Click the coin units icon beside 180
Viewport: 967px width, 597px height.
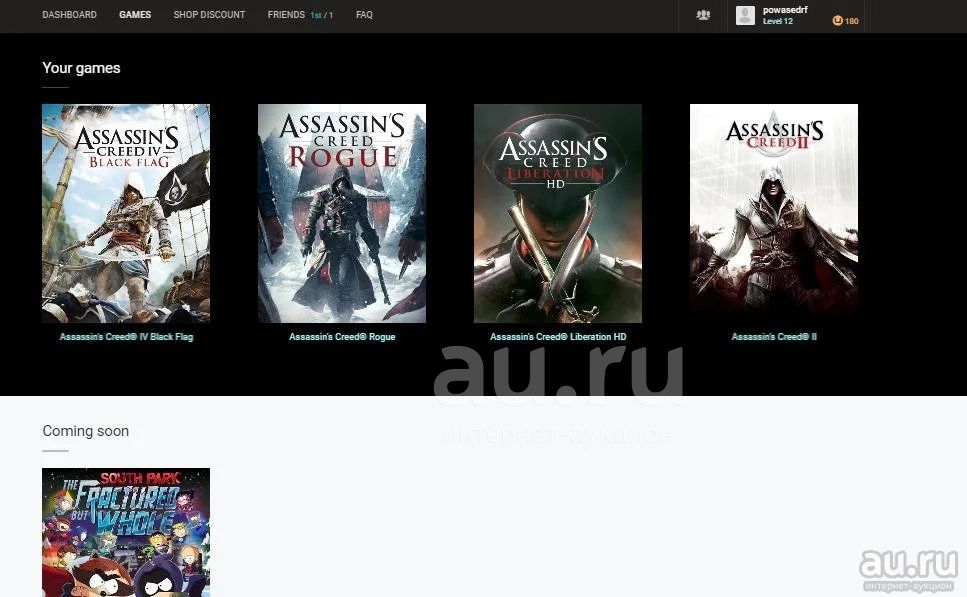tap(837, 20)
